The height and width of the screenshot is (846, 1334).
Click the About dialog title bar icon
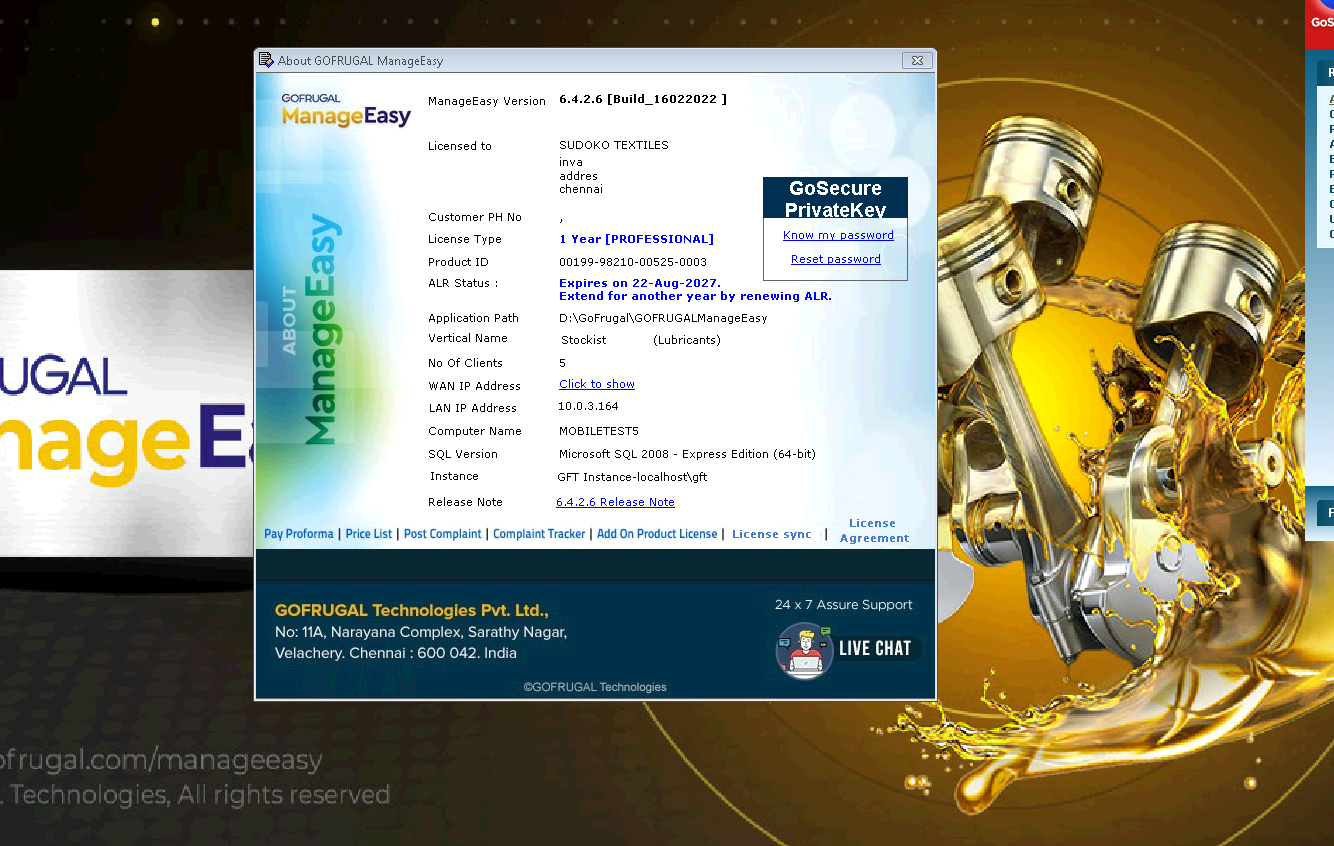coord(266,60)
